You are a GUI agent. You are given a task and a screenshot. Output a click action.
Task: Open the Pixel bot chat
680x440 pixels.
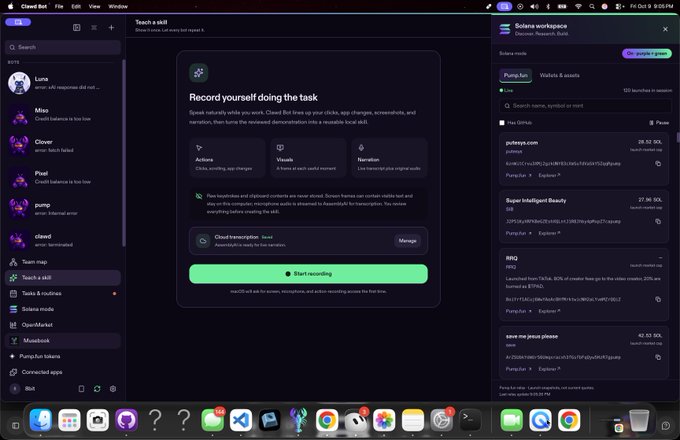(x=63, y=177)
